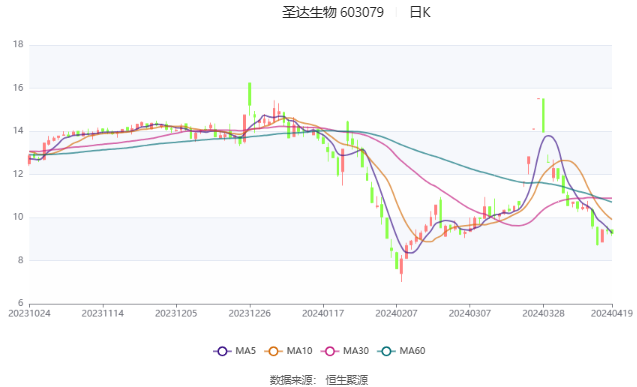Viewport: 637px width, 387px height.
Task: Click the 20231114 date axis label
Action: [x=103, y=313]
